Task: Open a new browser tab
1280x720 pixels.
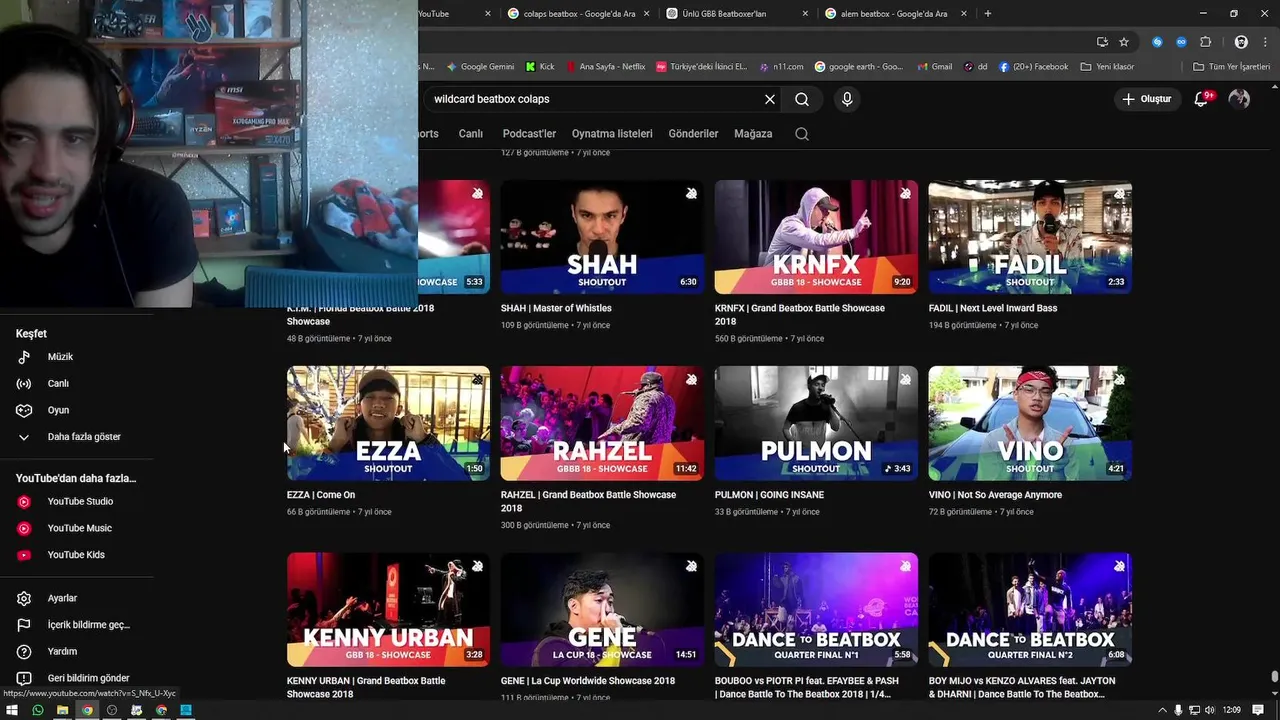Action: tap(988, 14)
